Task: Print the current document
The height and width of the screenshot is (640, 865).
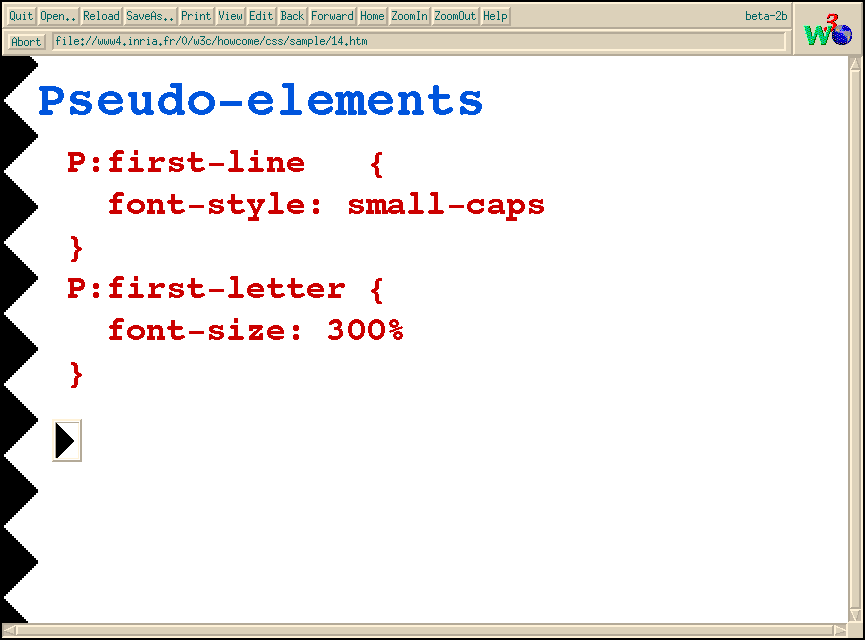Action: pos(196,16)
